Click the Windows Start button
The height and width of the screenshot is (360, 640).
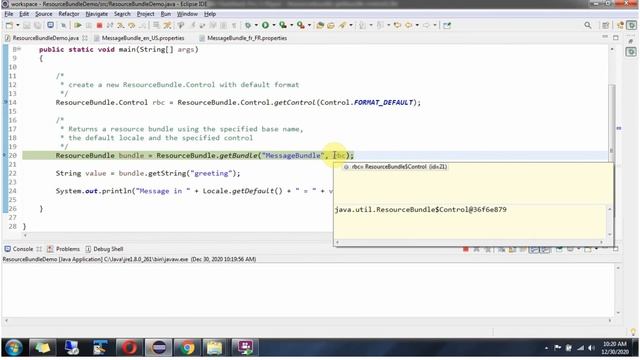[x=13, y=348]
